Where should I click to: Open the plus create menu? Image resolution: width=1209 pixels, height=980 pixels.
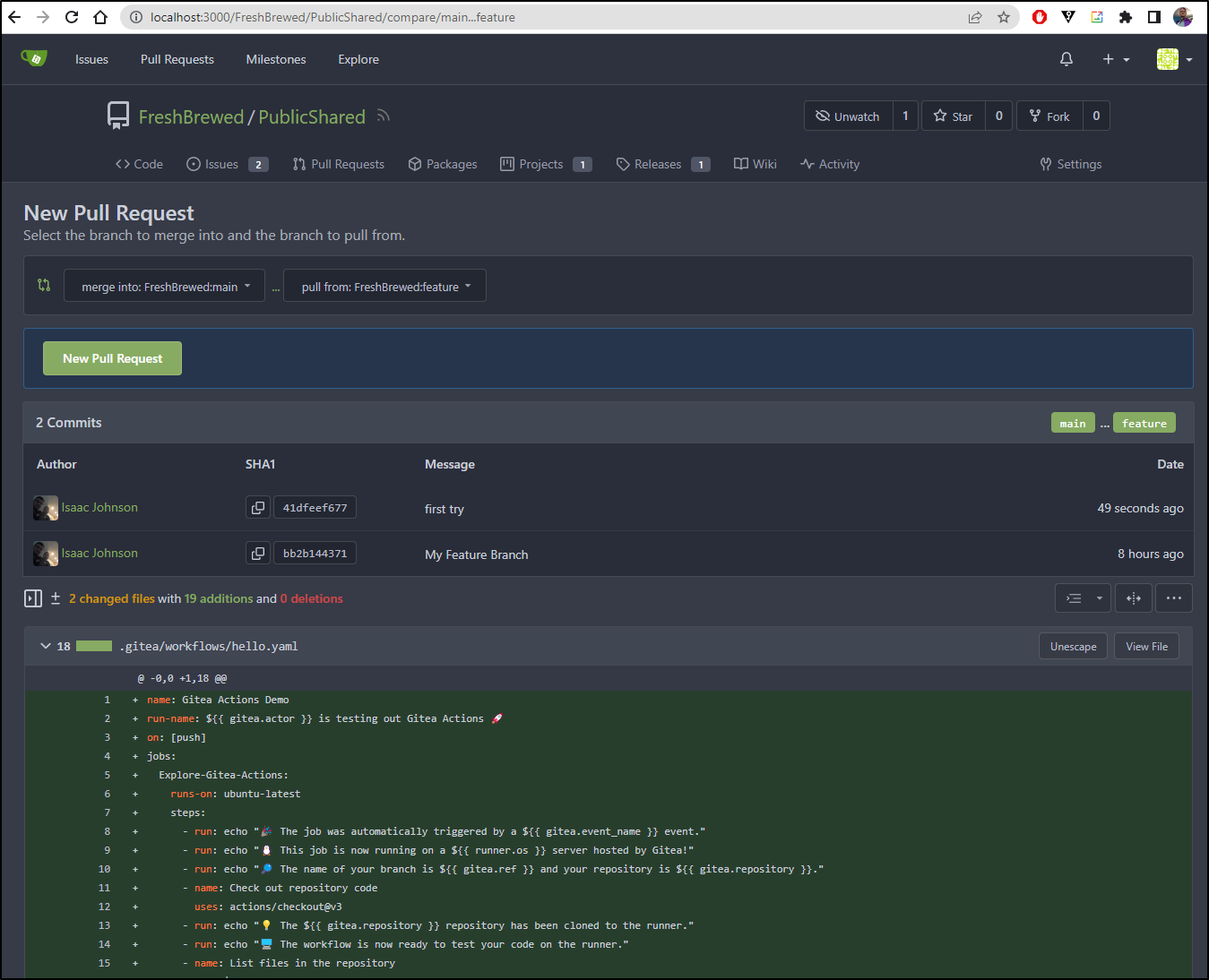pos(1116,59)
